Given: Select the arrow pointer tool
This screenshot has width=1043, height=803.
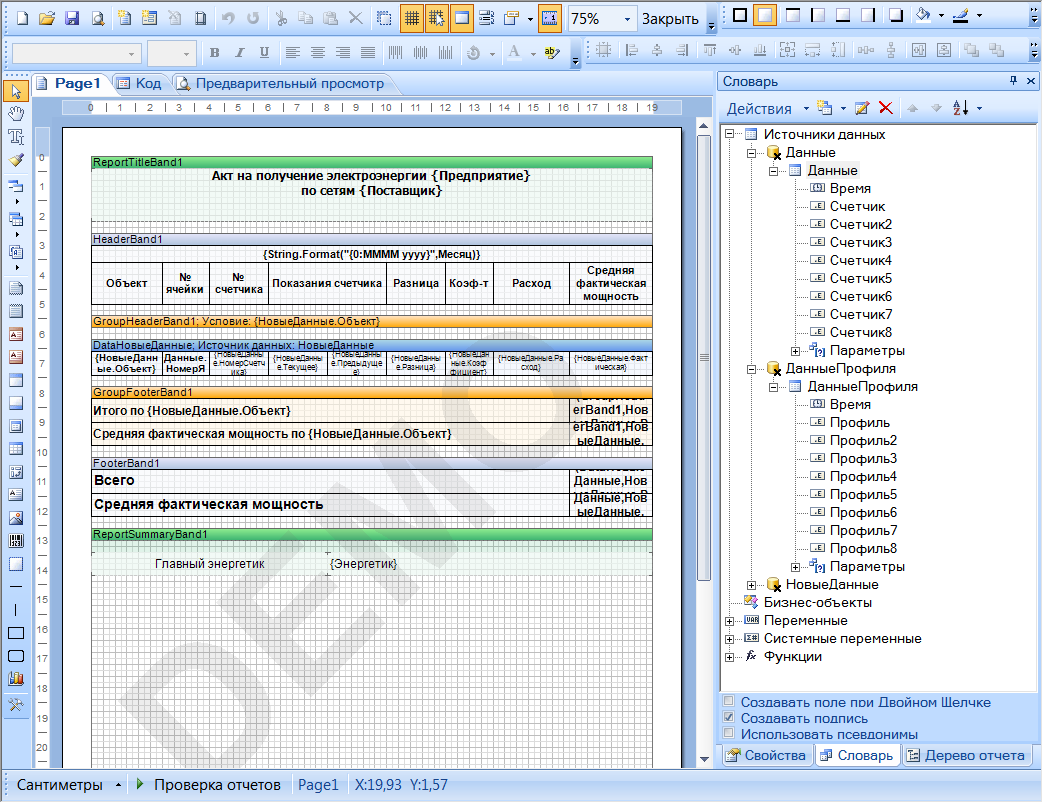Looking at the screenshot, I should click(x=16, y=91).
